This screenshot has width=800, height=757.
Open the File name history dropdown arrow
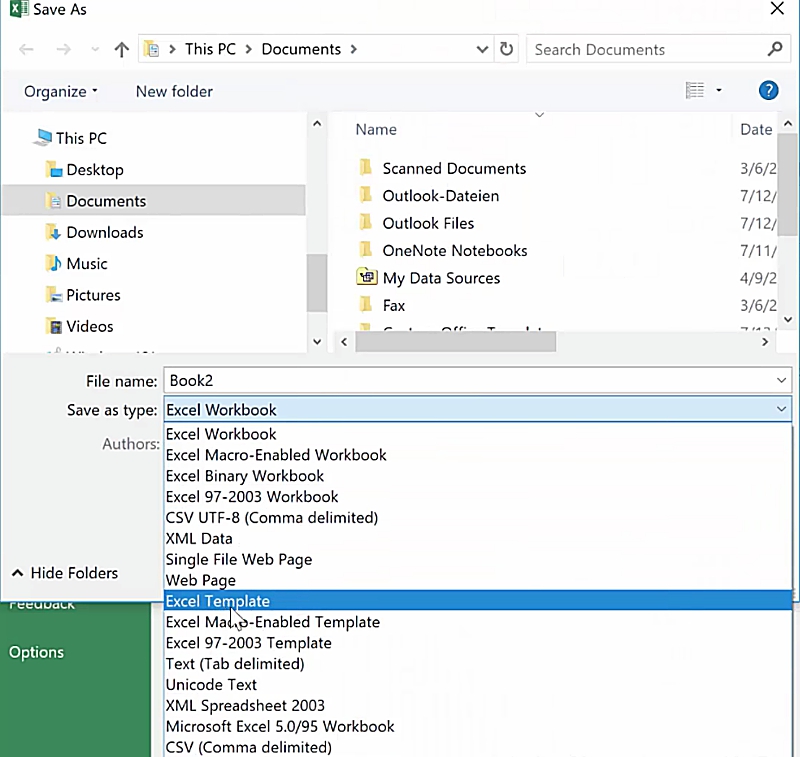pos(780,381)
